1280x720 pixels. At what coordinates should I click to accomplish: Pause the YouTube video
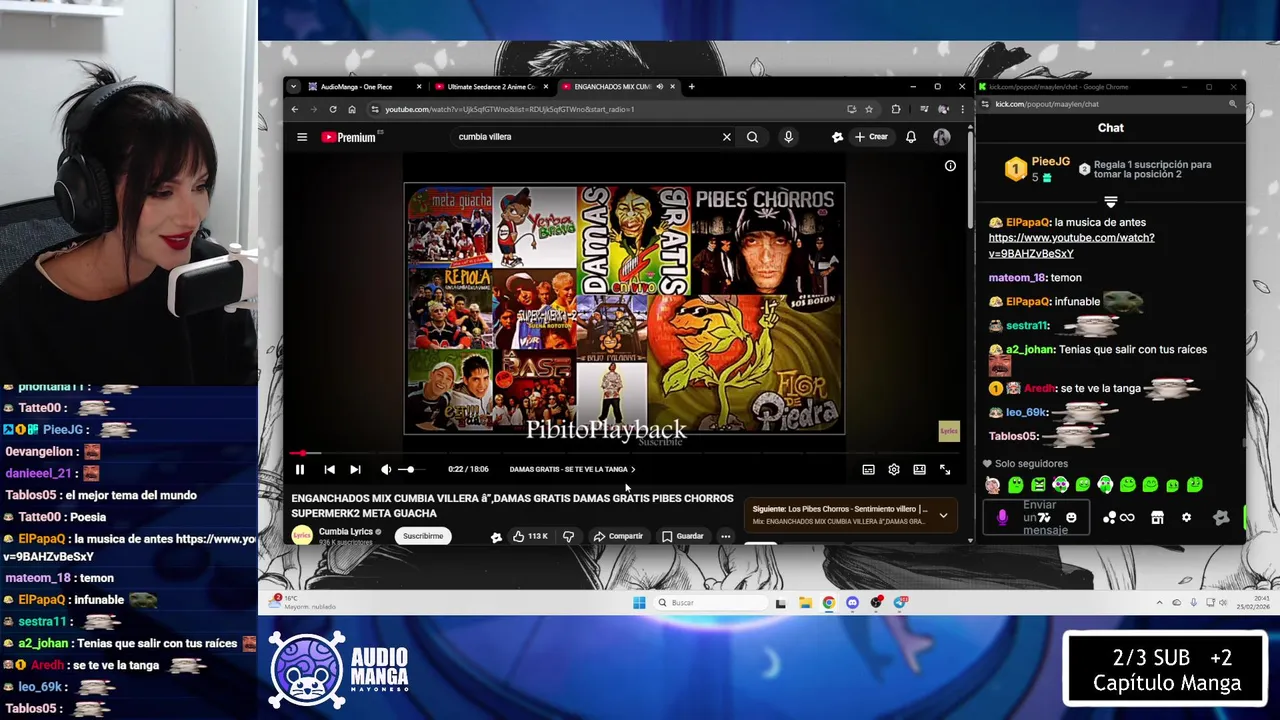click(x=300, y=469)
